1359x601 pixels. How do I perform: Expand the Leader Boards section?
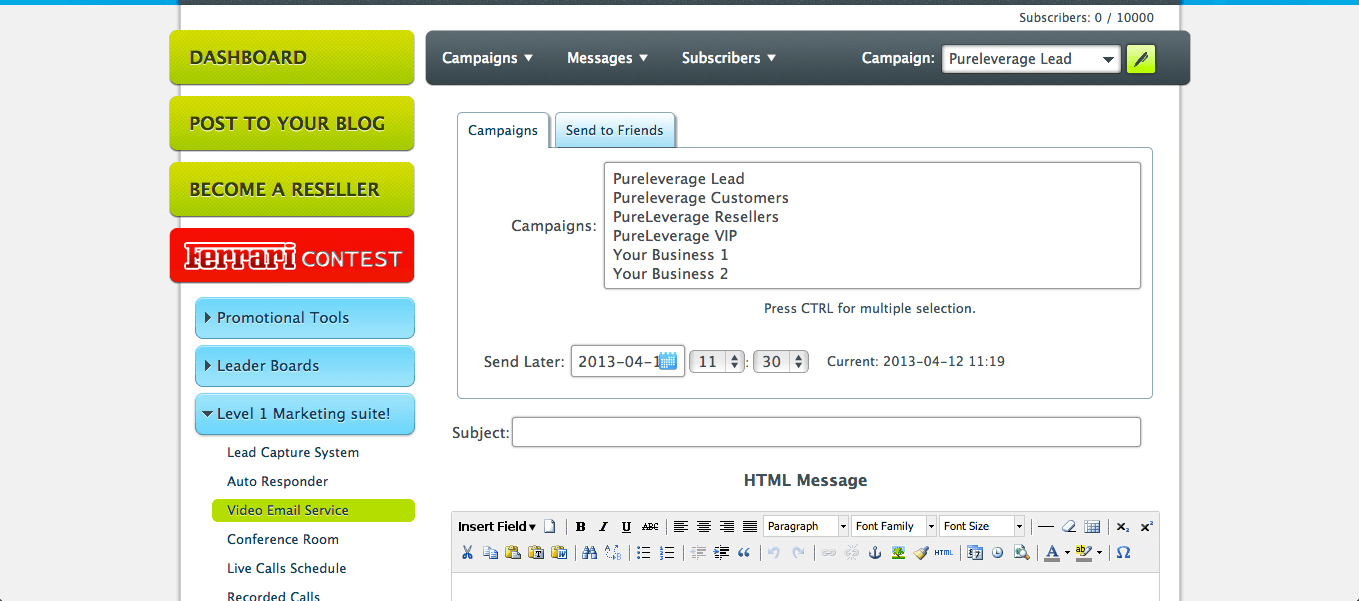pyautogui.click(x=305, y=366)
